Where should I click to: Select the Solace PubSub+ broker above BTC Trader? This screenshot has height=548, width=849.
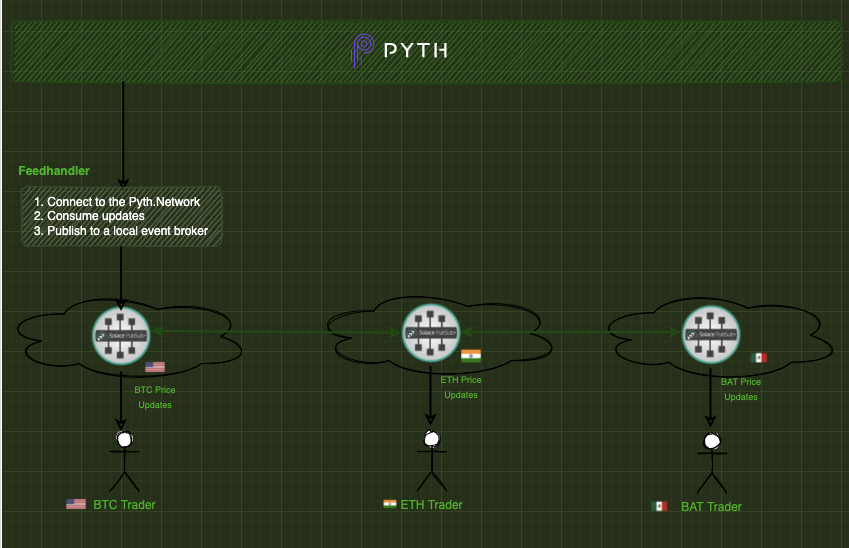(121, 336)
